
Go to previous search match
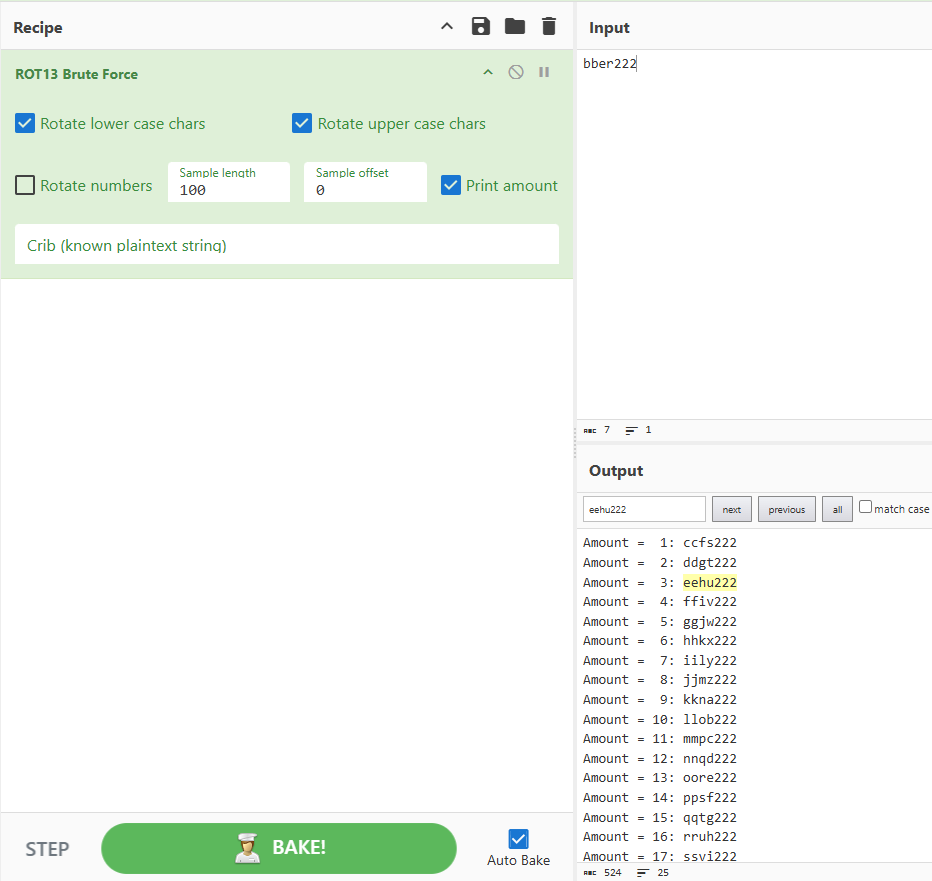pos(786,509)
